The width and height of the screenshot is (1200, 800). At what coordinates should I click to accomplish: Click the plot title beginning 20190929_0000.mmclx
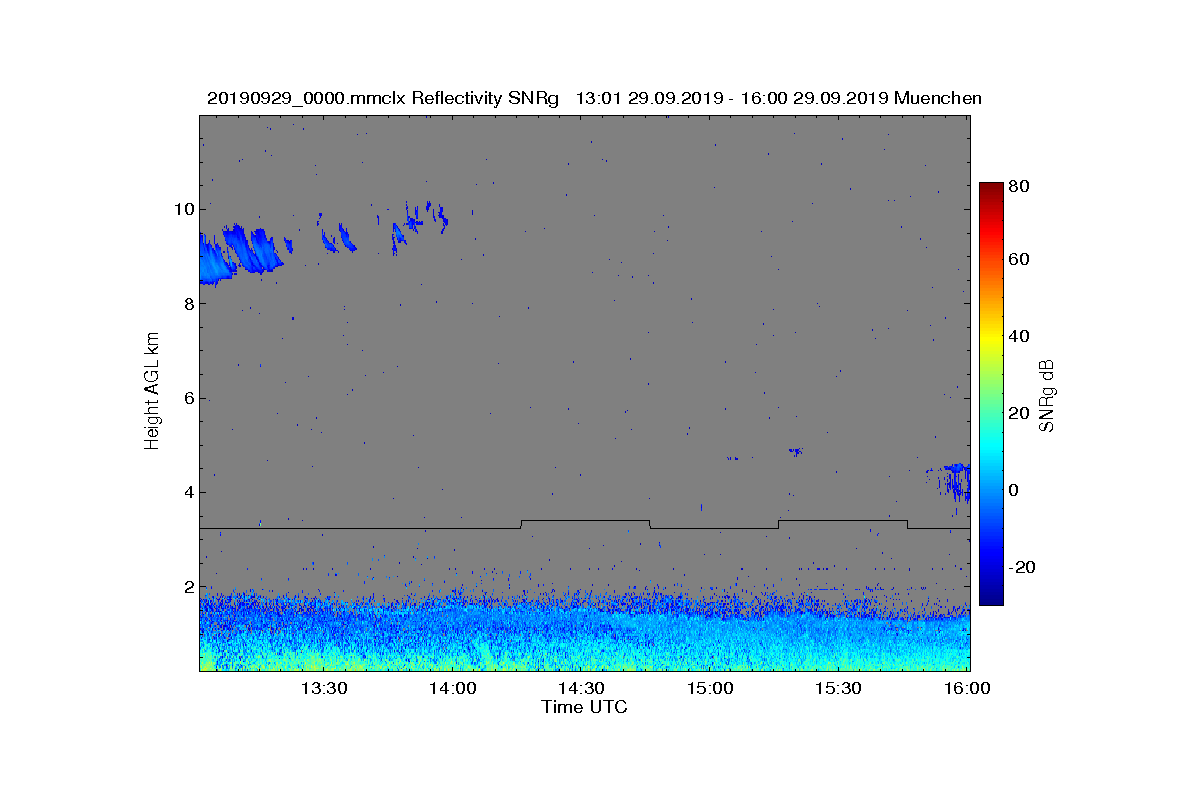(594, 98)
